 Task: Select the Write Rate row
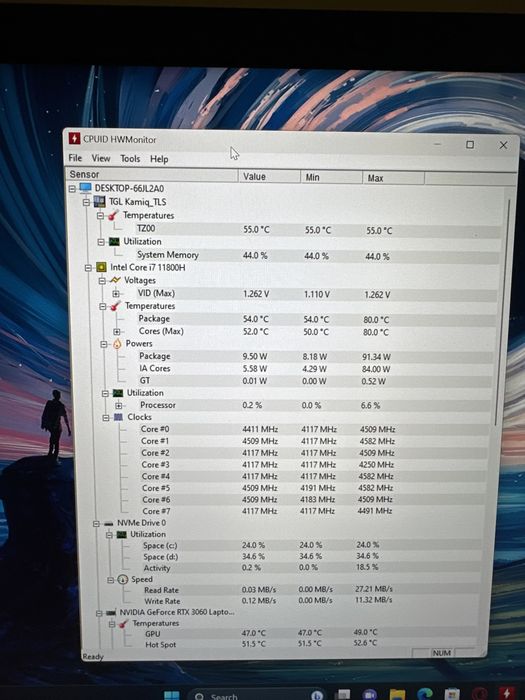[x=310, y=600]
